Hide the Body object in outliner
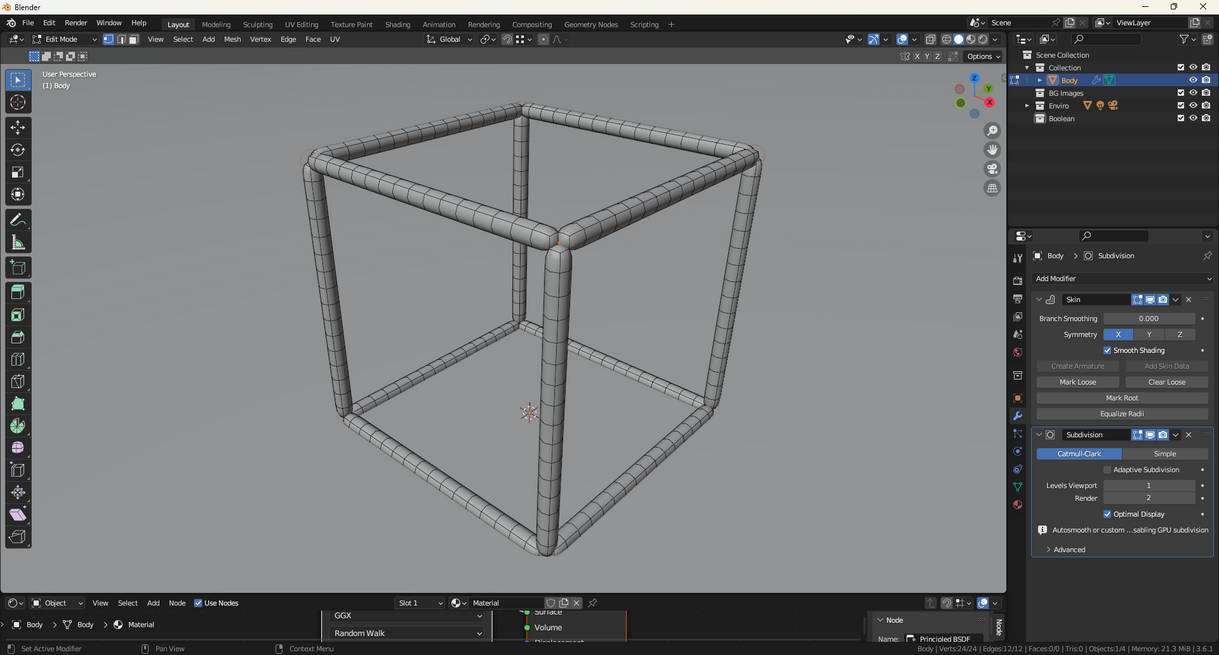 click(x=1192, y=80)
